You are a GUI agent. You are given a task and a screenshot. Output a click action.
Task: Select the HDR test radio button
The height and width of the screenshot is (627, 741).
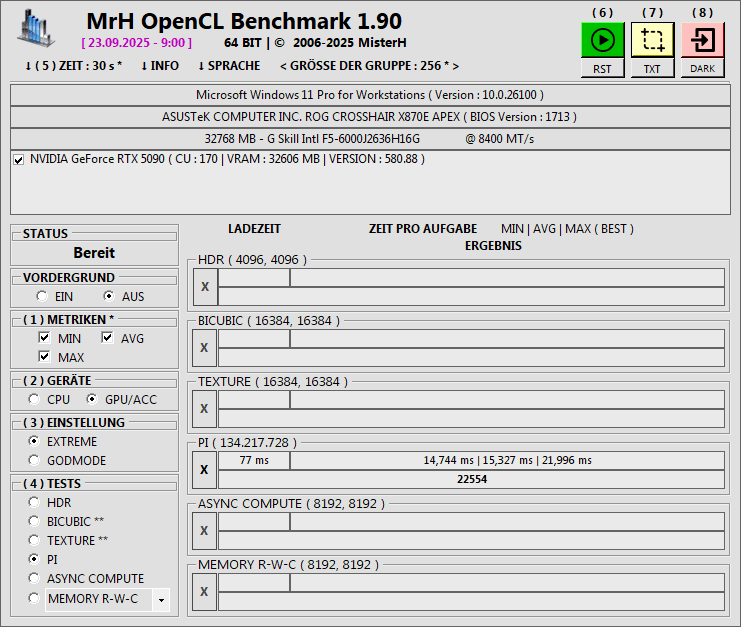pyautogui.click(x=34, y=502)
